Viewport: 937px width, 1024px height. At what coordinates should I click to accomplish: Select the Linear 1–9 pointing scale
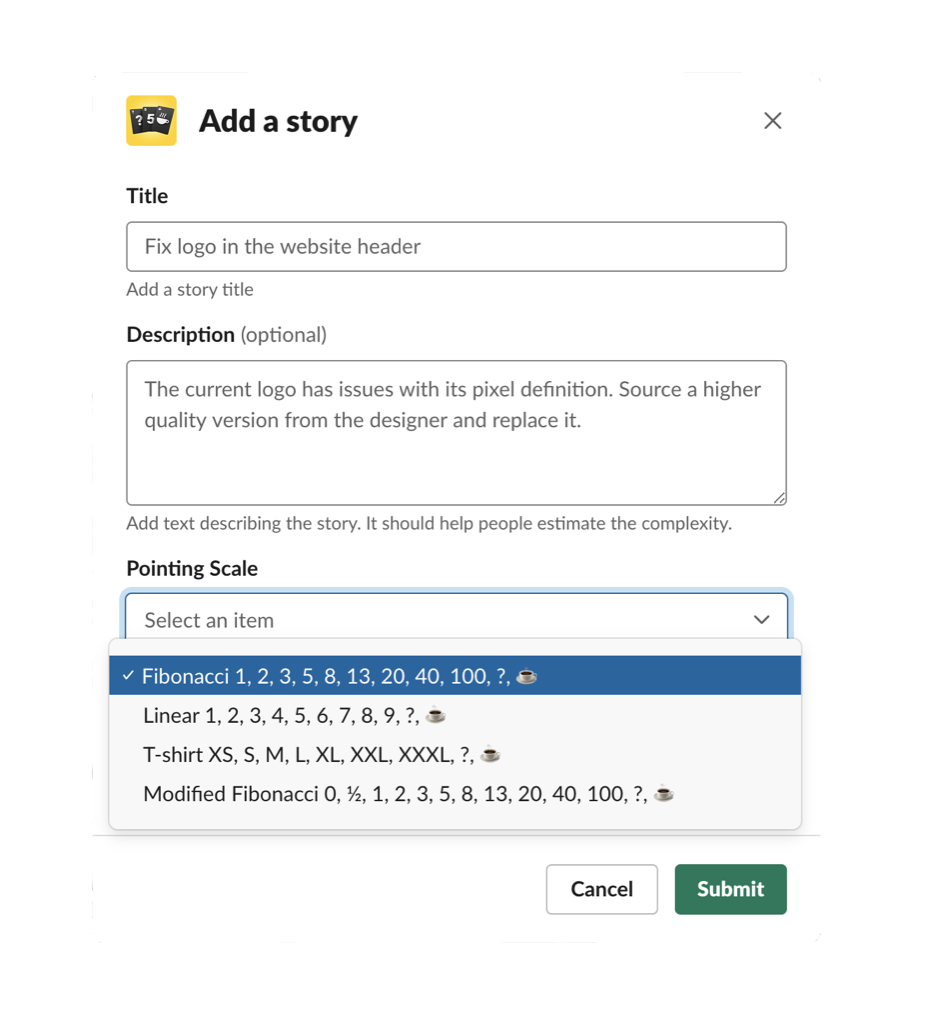[283, 716]
